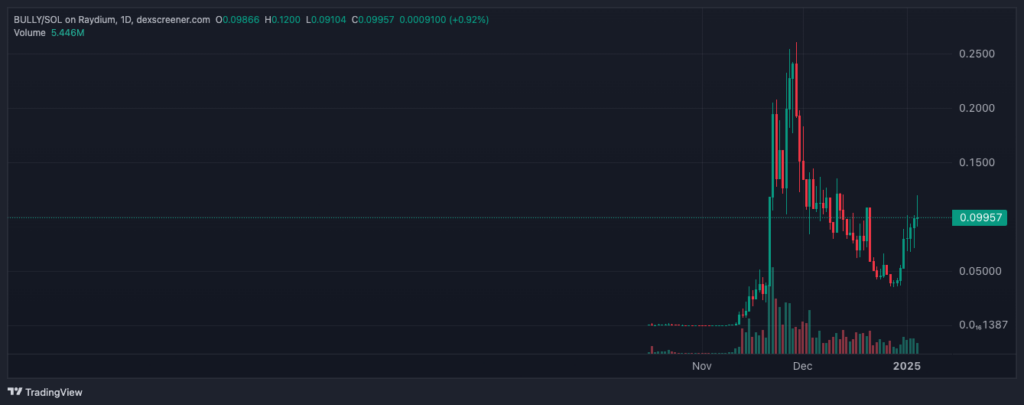Click the low price value L0.09104
The width and height of the screenshot is (1024, 405).
326,20
